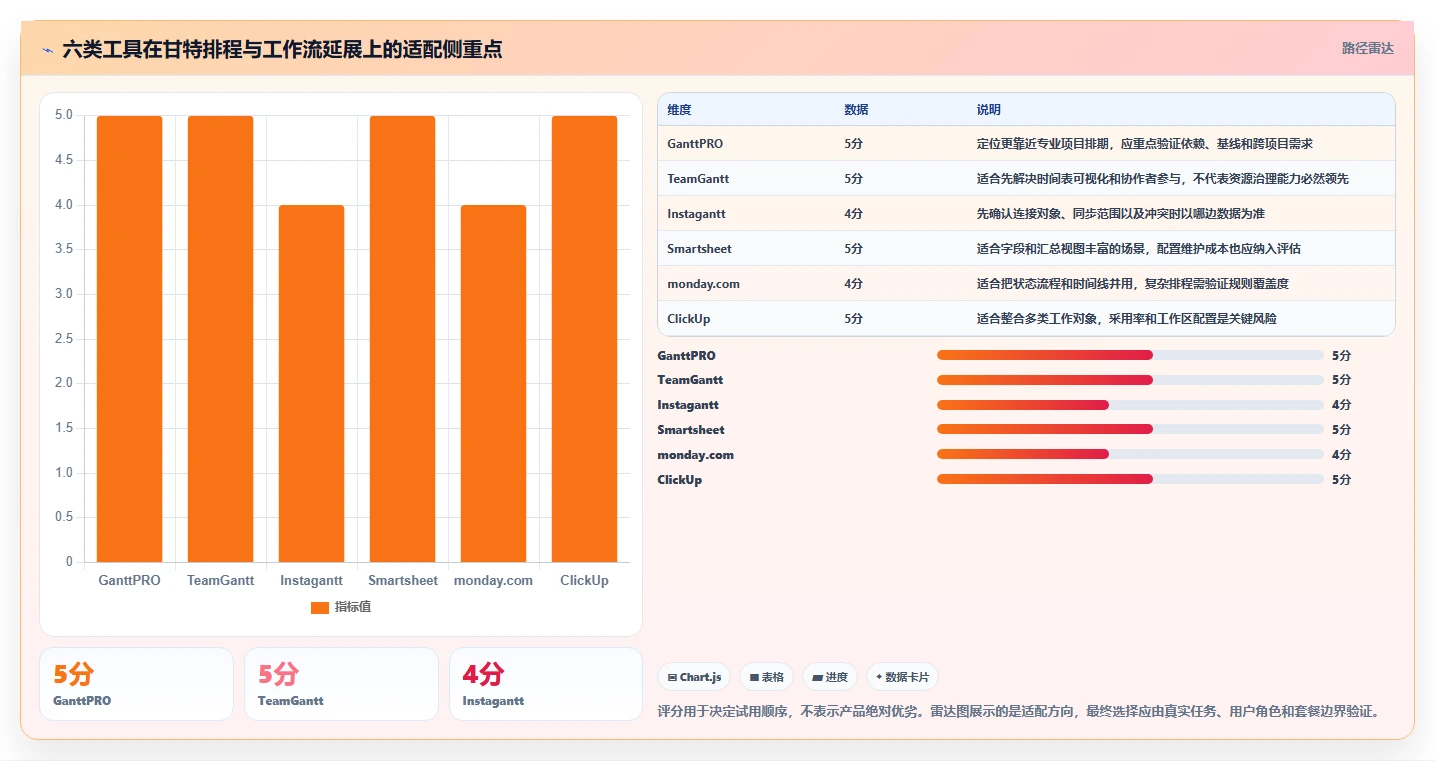The image size is (1435, 761).
Task: Click the Smartsheet bar in the chart
Action: click(x=402, y=339)
